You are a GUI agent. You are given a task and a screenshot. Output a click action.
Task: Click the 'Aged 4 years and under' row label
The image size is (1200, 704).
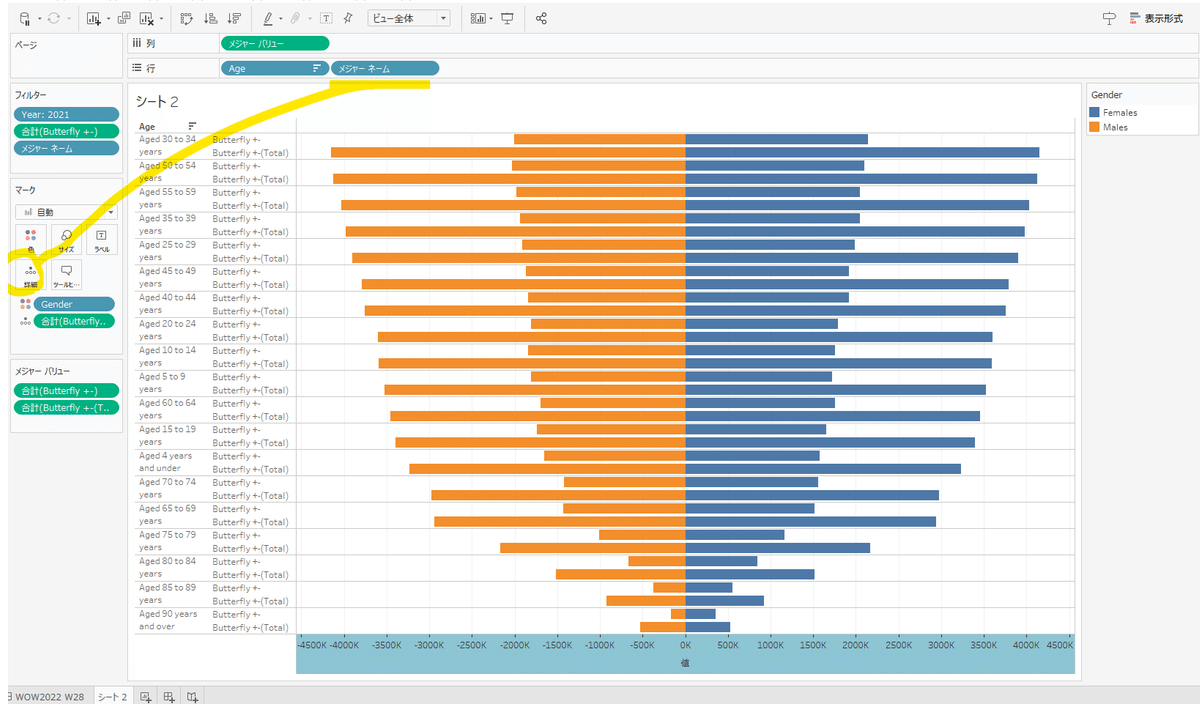[x=165, y=462]
